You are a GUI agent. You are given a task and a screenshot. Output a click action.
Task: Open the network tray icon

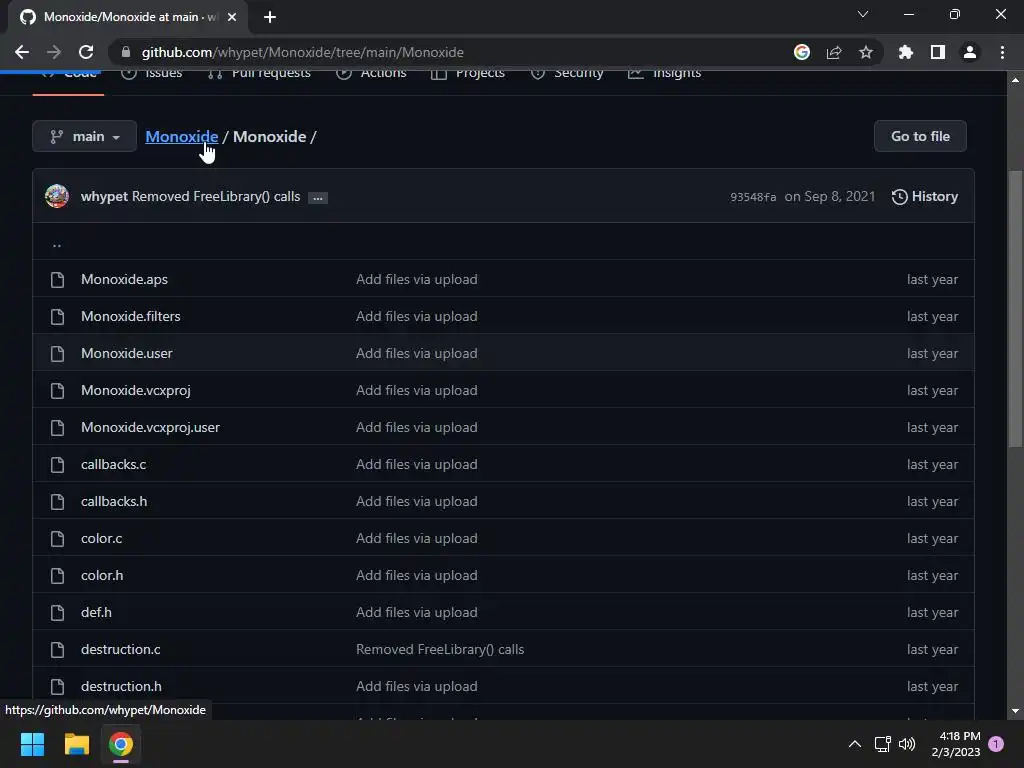(882, 744)
